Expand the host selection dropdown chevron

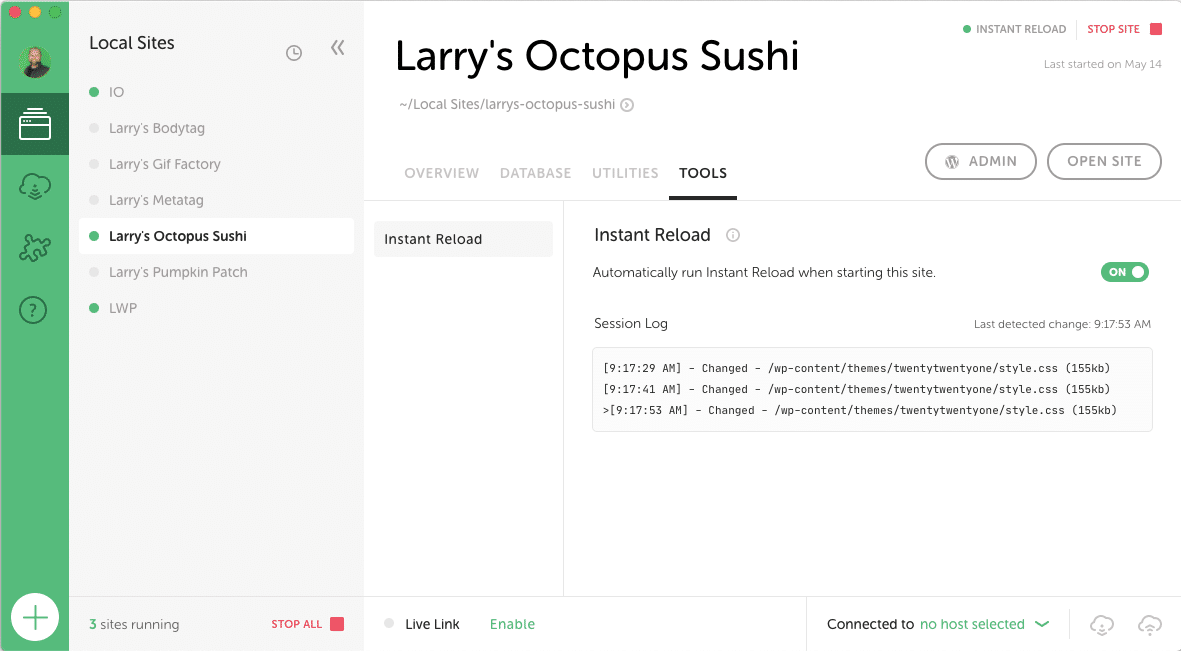[x=1042, y=624]
